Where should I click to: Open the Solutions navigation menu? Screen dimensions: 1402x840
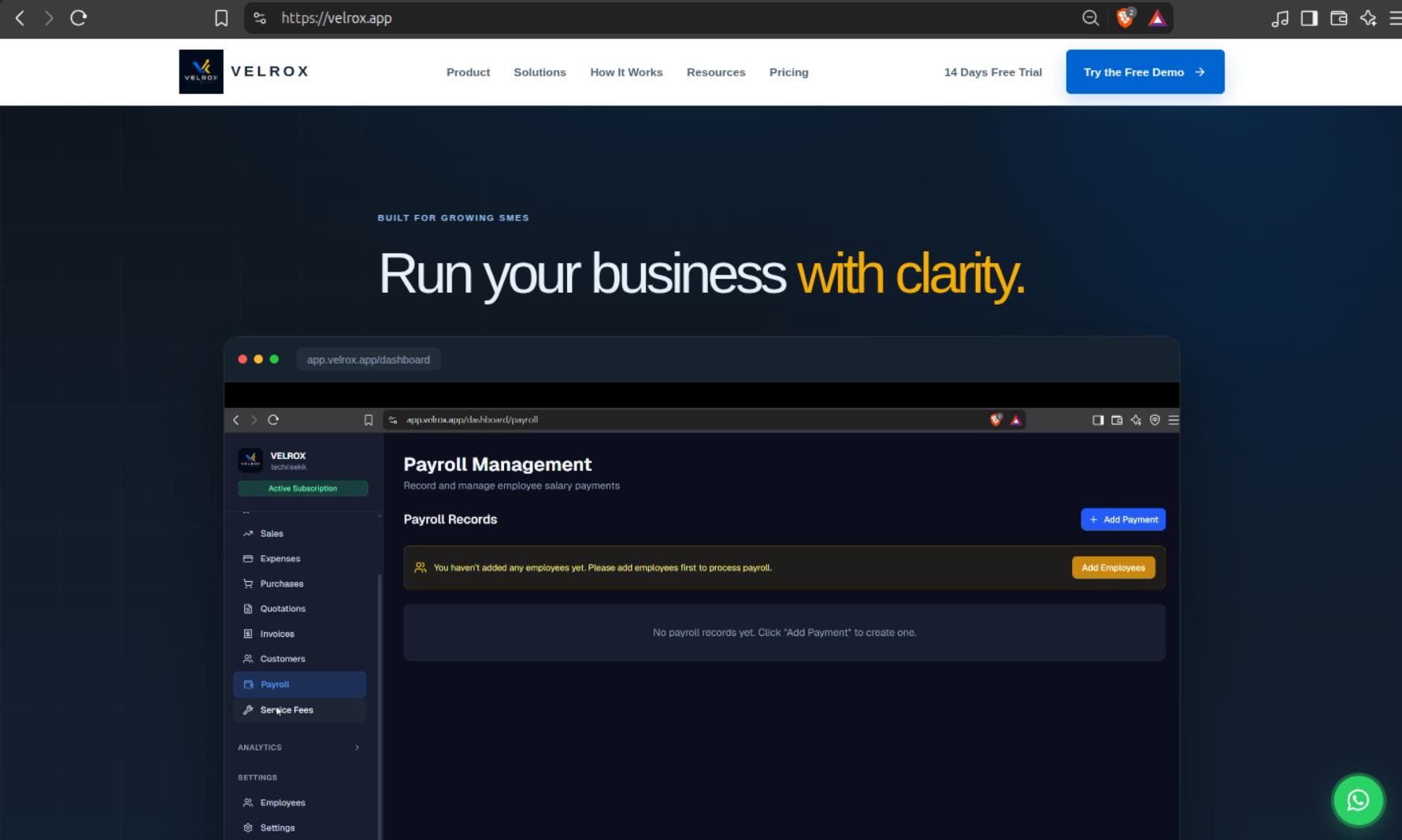540,72
